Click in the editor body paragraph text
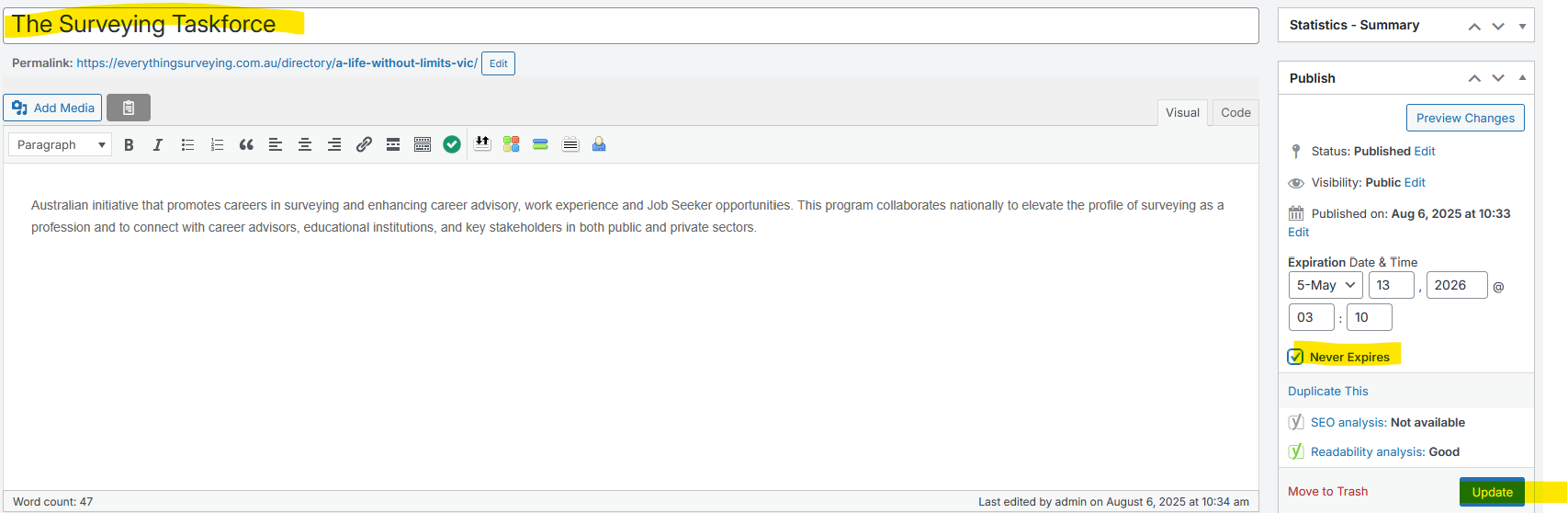The height and width of the screenshot is (513, 1568). click(x=627, y=216)
